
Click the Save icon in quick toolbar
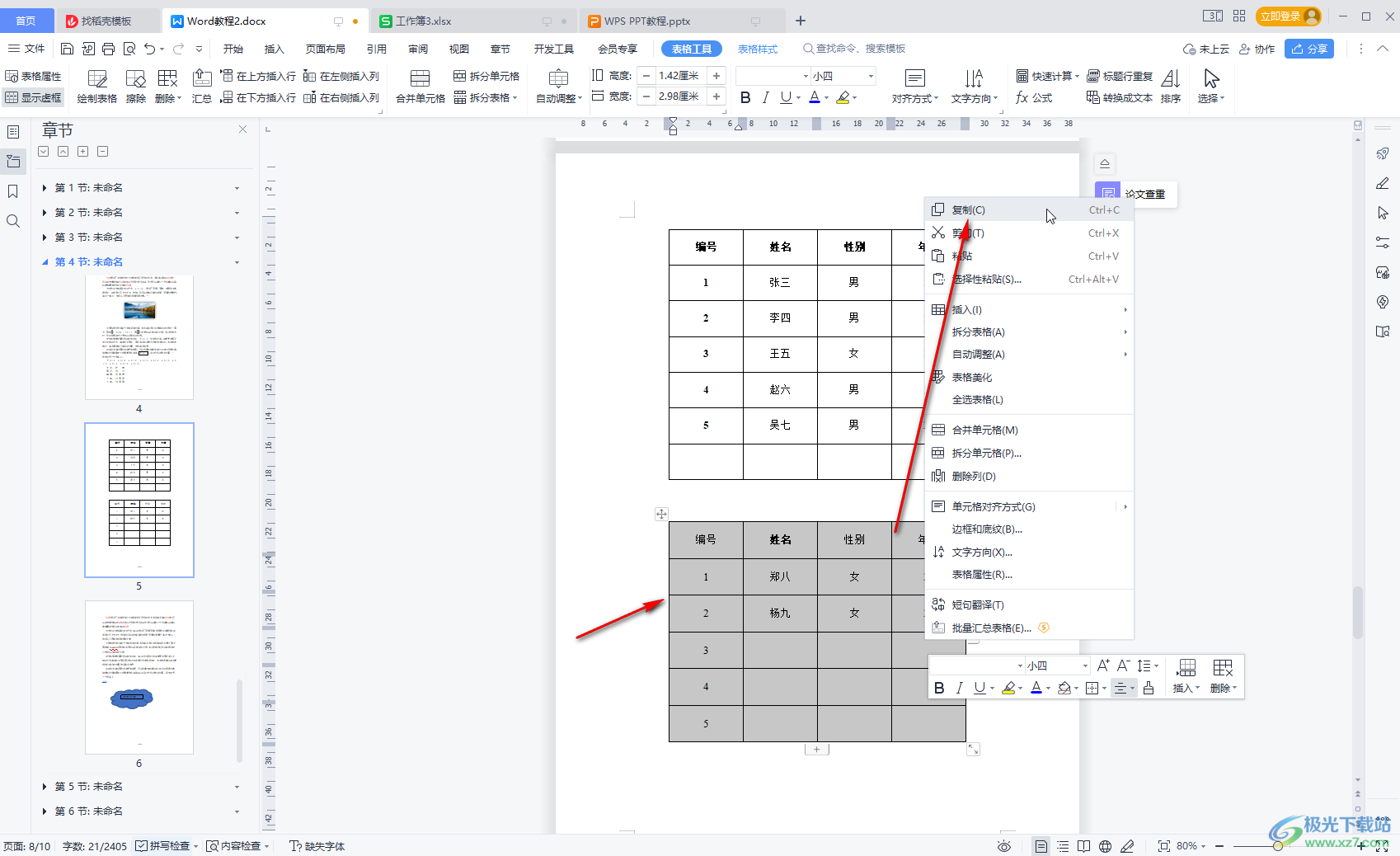point(68,49)
